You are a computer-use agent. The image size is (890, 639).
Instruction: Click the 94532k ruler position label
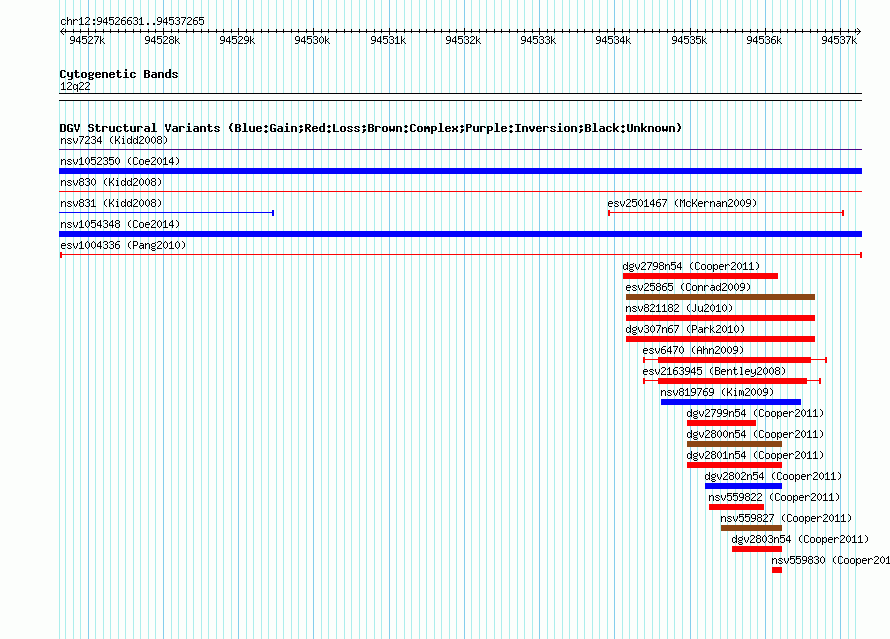463,40
